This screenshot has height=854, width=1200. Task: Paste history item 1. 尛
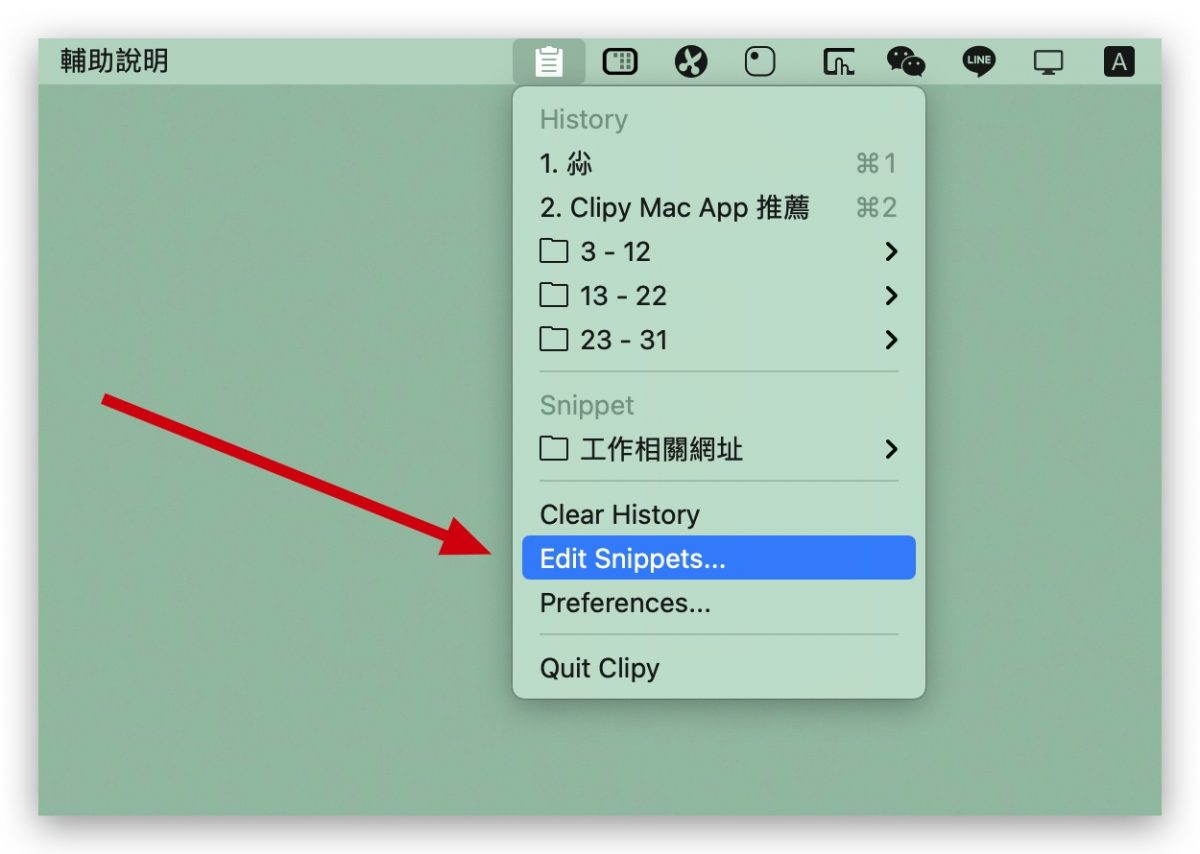(x=718, y=163)
